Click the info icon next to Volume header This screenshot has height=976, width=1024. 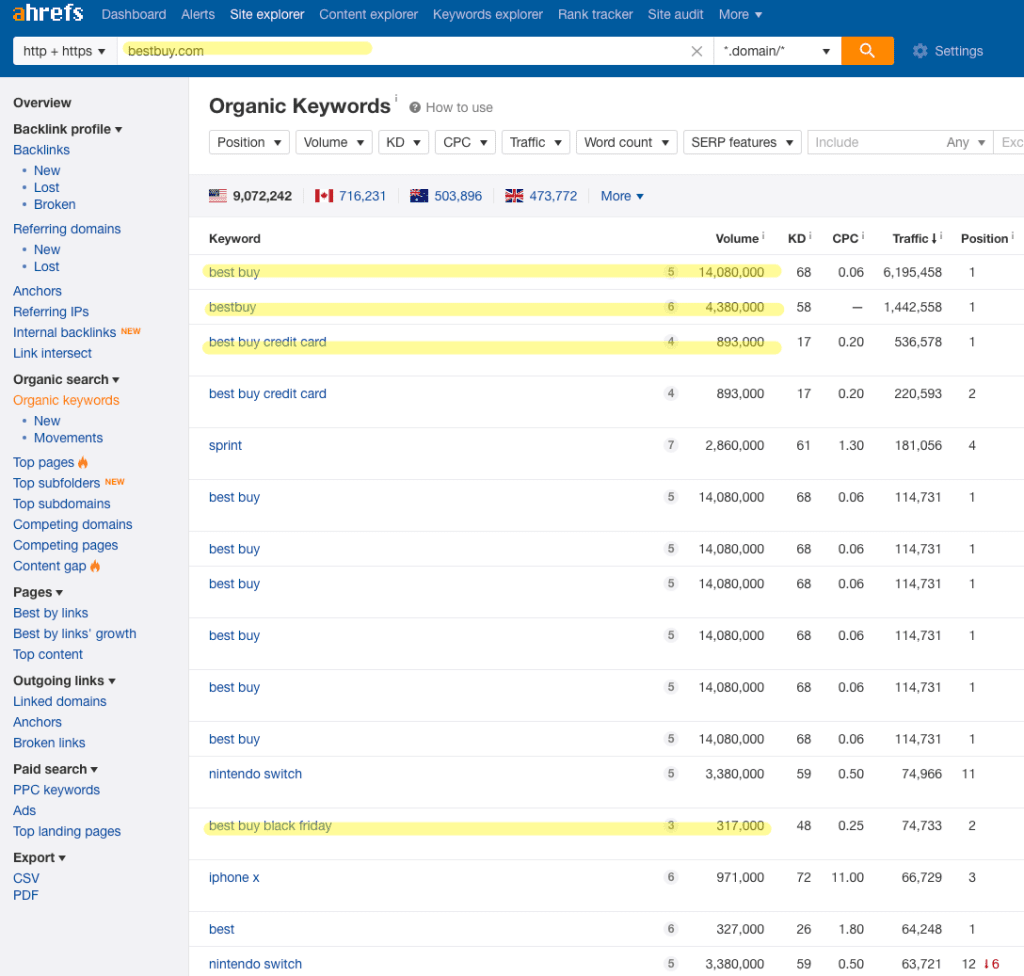click(x=763, y=235)
